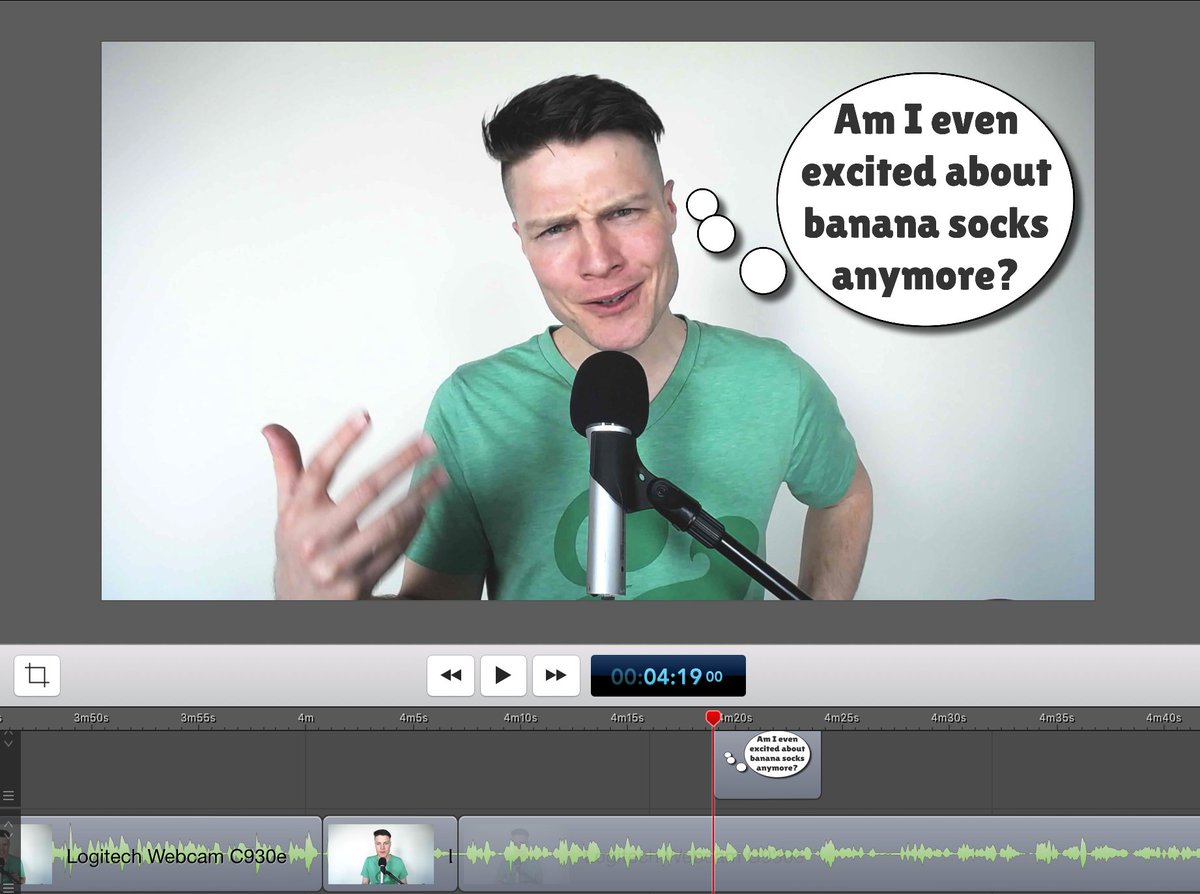Start playback with the play button
1200x894 pixels.
click(503, 676)
